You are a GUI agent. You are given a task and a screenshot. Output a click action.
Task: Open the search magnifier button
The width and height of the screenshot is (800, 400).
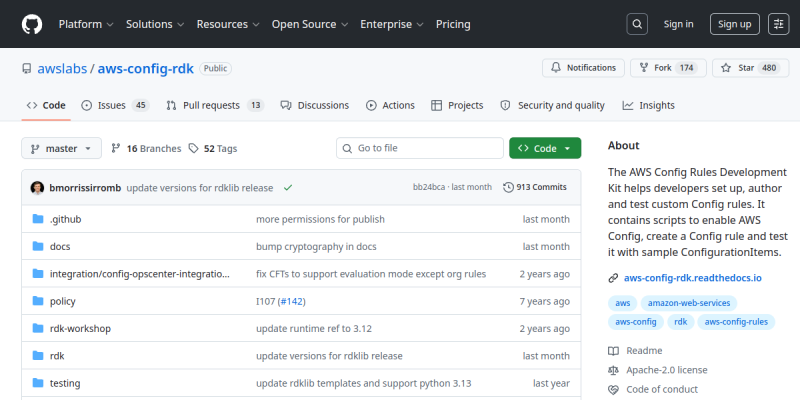[x=637, y=24]
